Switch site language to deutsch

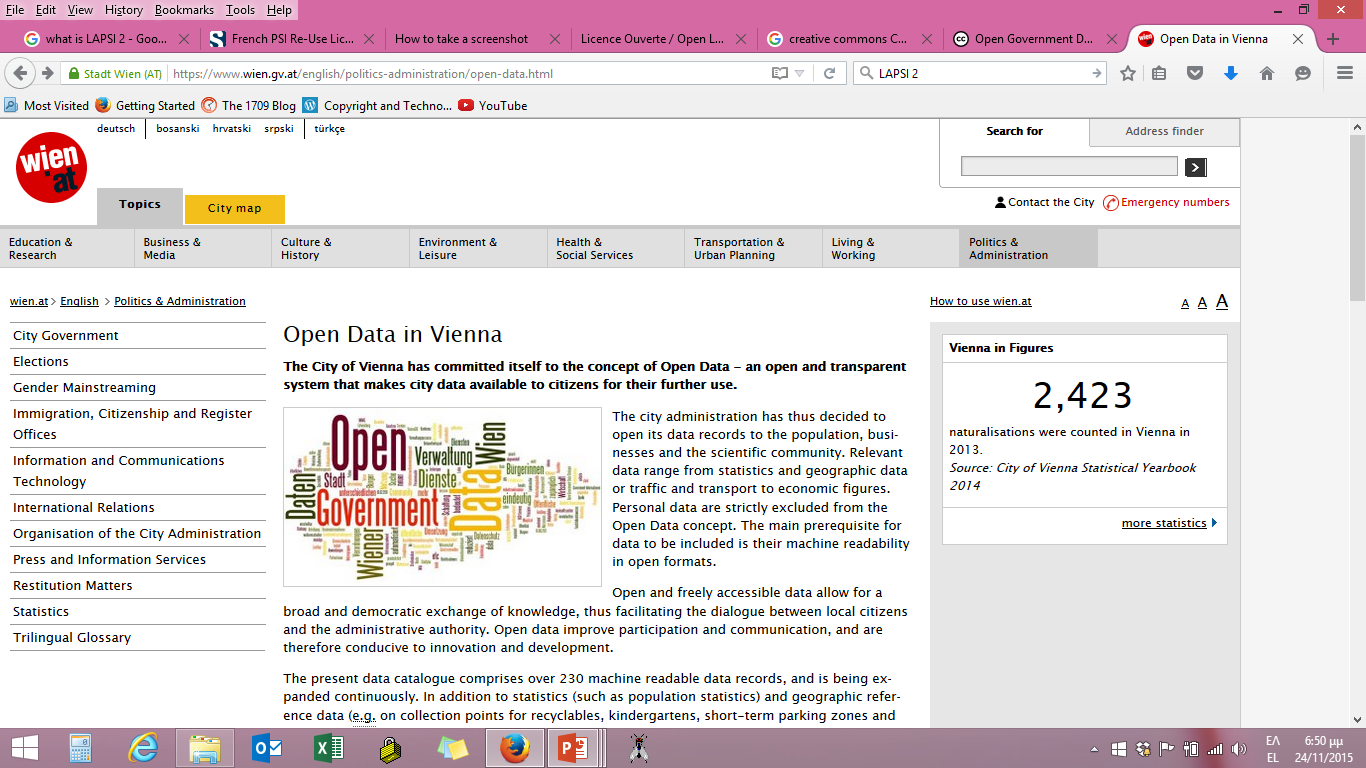click(x=116, y=129)
